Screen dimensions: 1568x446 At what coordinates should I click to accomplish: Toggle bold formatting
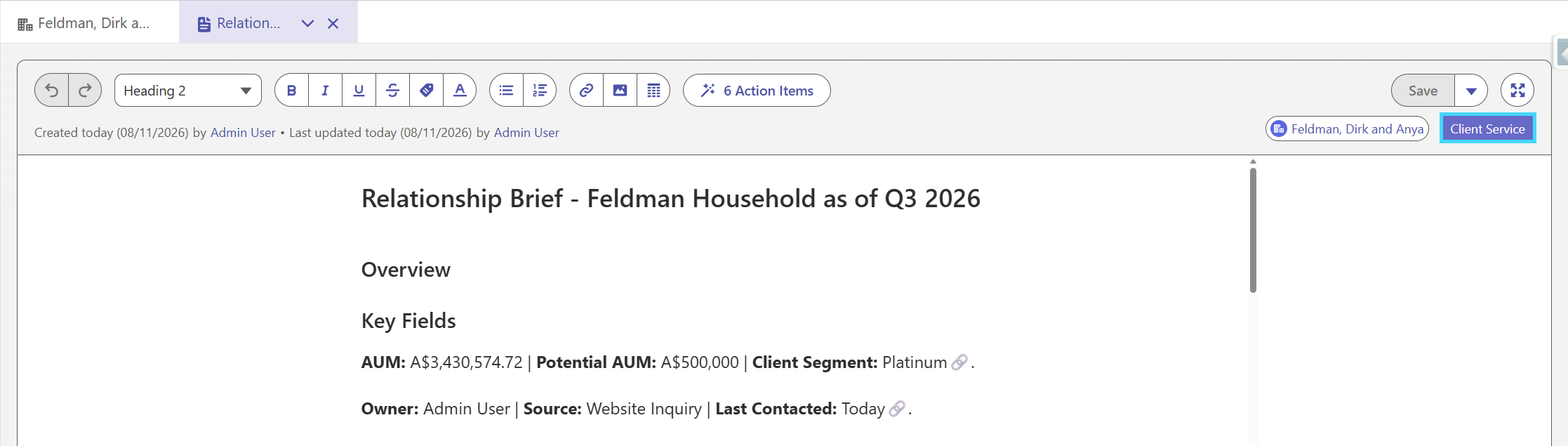click(291, 91)
